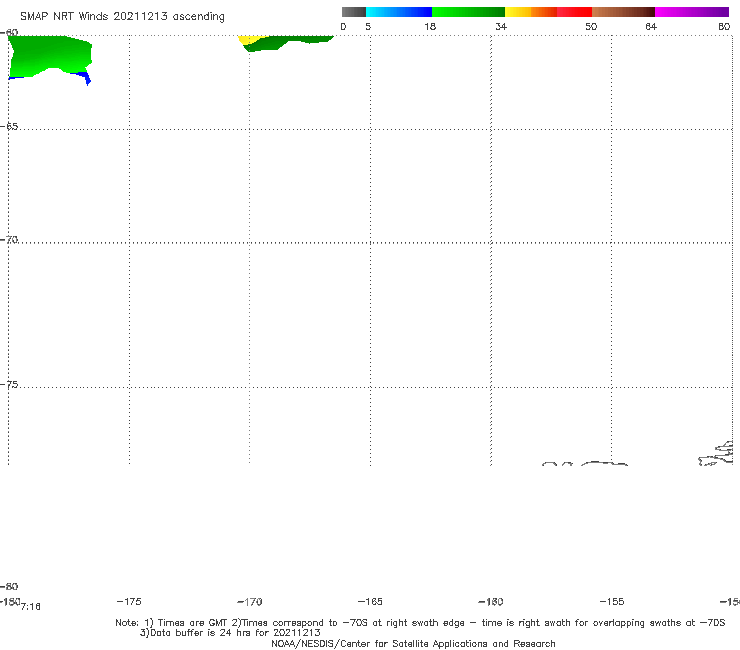Image resolution: width=740 pixels, height=650 pixels.
Task: Click the SMAP NRT Winds 20211213 ascending title
Action: (122, 17)
